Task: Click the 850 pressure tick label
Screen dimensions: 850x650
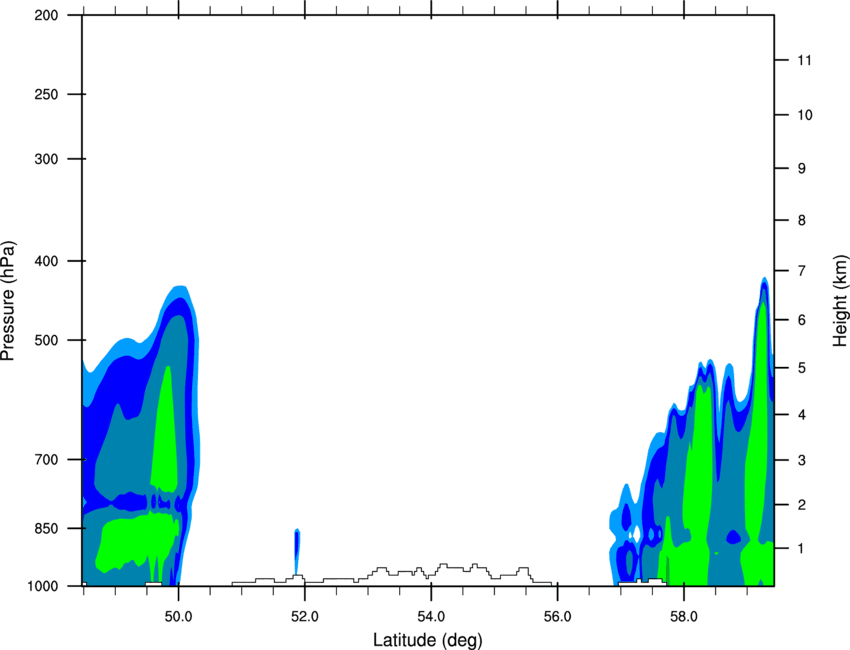Action: pyautogui.click(x=46, y=528)
